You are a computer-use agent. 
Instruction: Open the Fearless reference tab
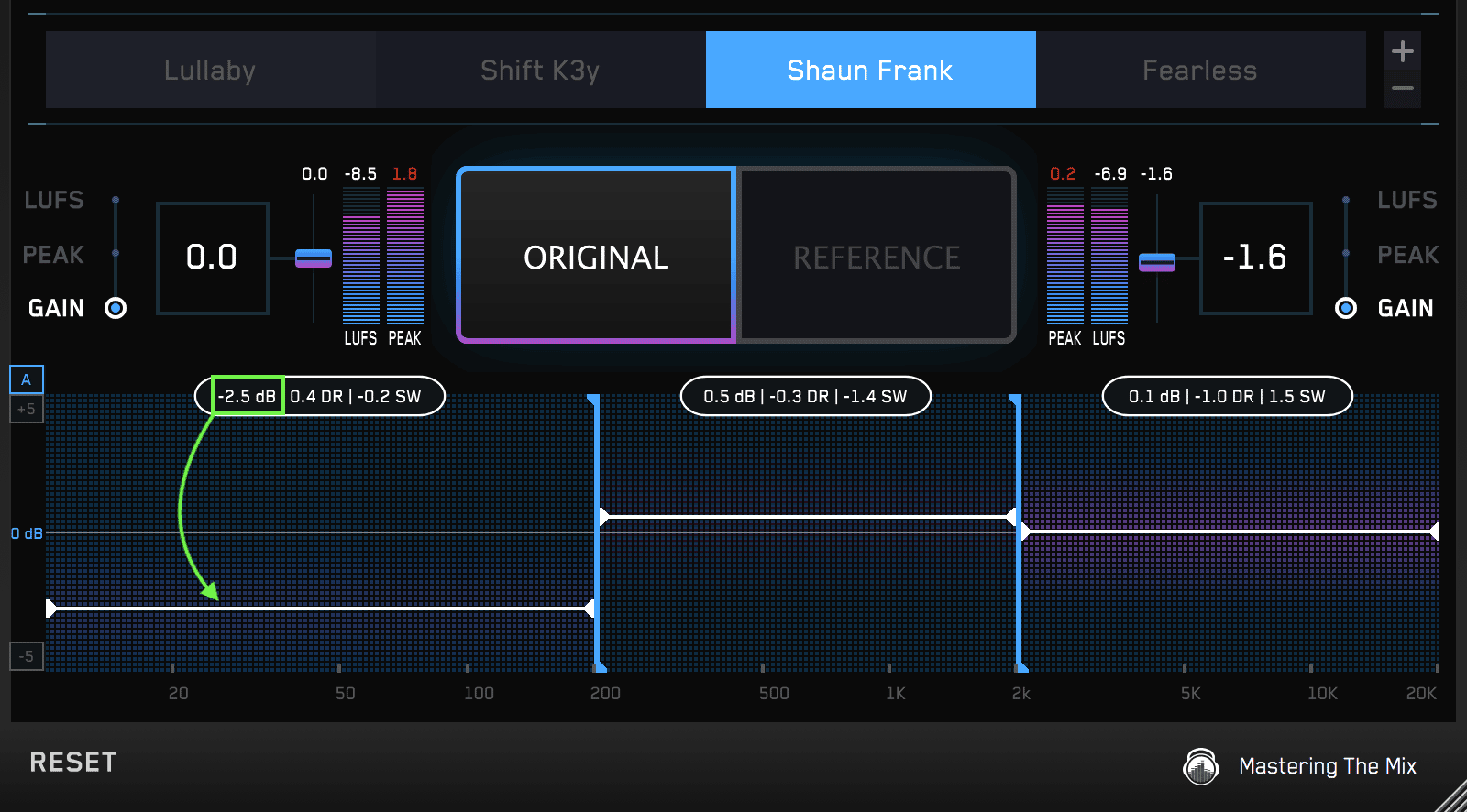point(1200,70)
